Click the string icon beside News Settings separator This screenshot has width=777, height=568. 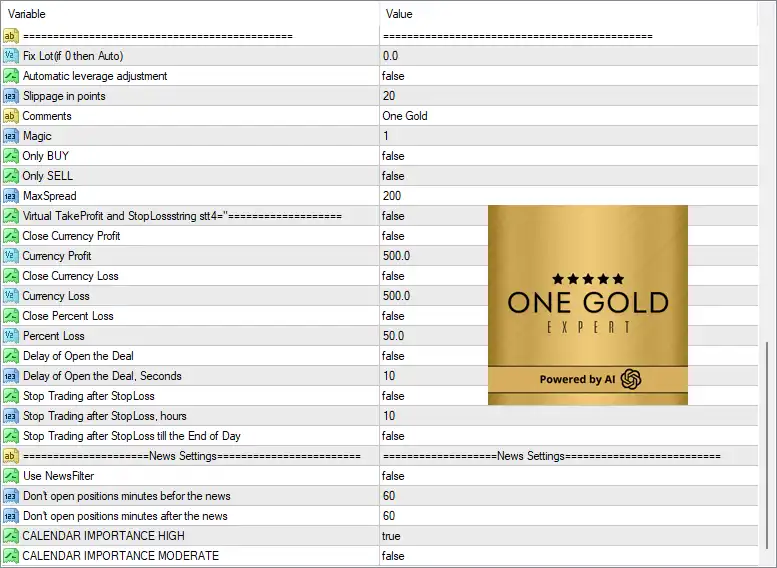coord(10,456)
